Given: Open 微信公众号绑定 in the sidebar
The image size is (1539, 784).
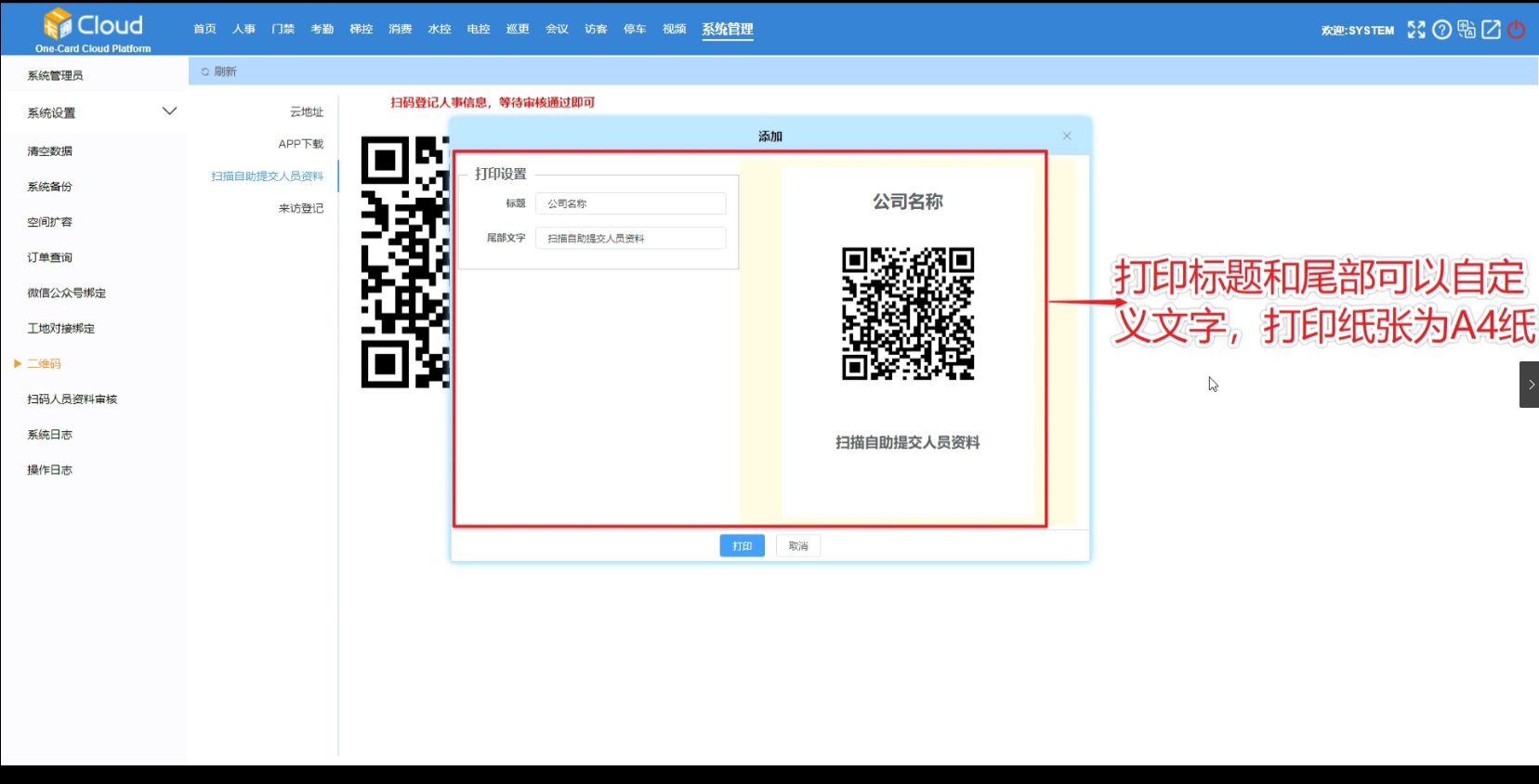Looking at the screenshot, I should click(66, 293).
